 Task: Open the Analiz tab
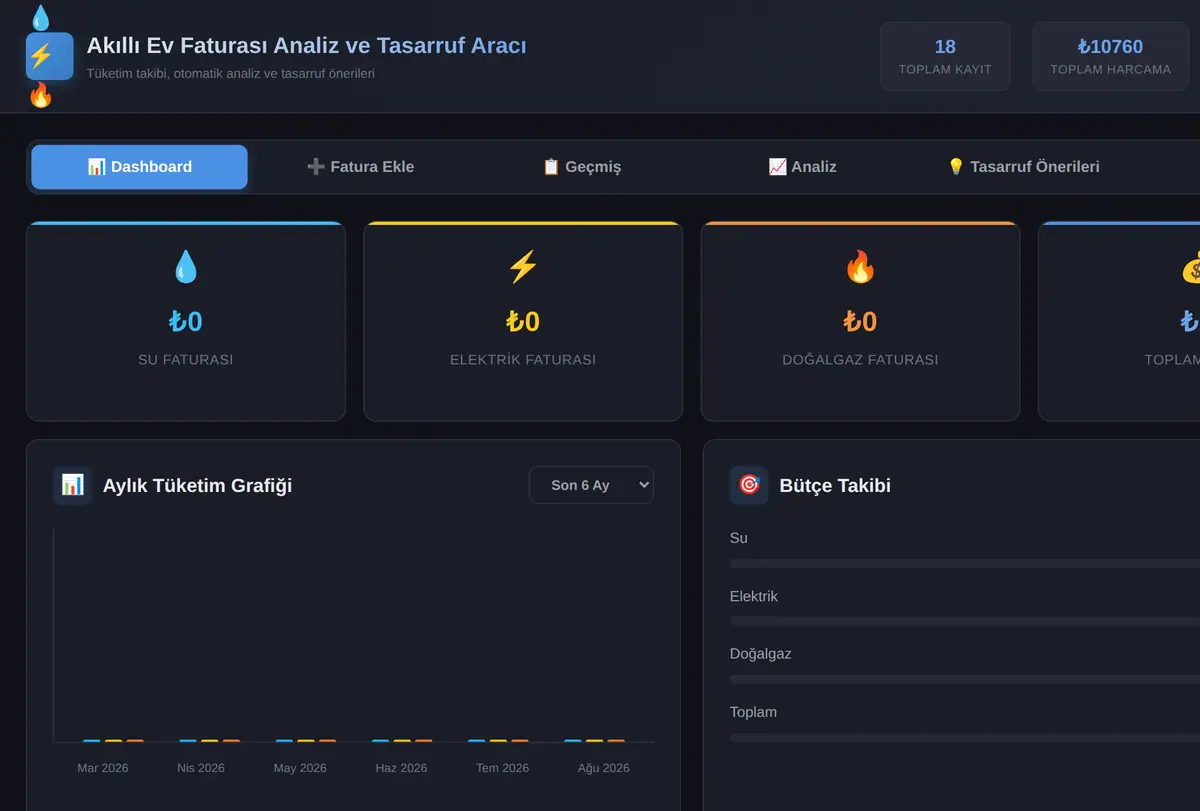pyautogui.click(x=802, y=167)
